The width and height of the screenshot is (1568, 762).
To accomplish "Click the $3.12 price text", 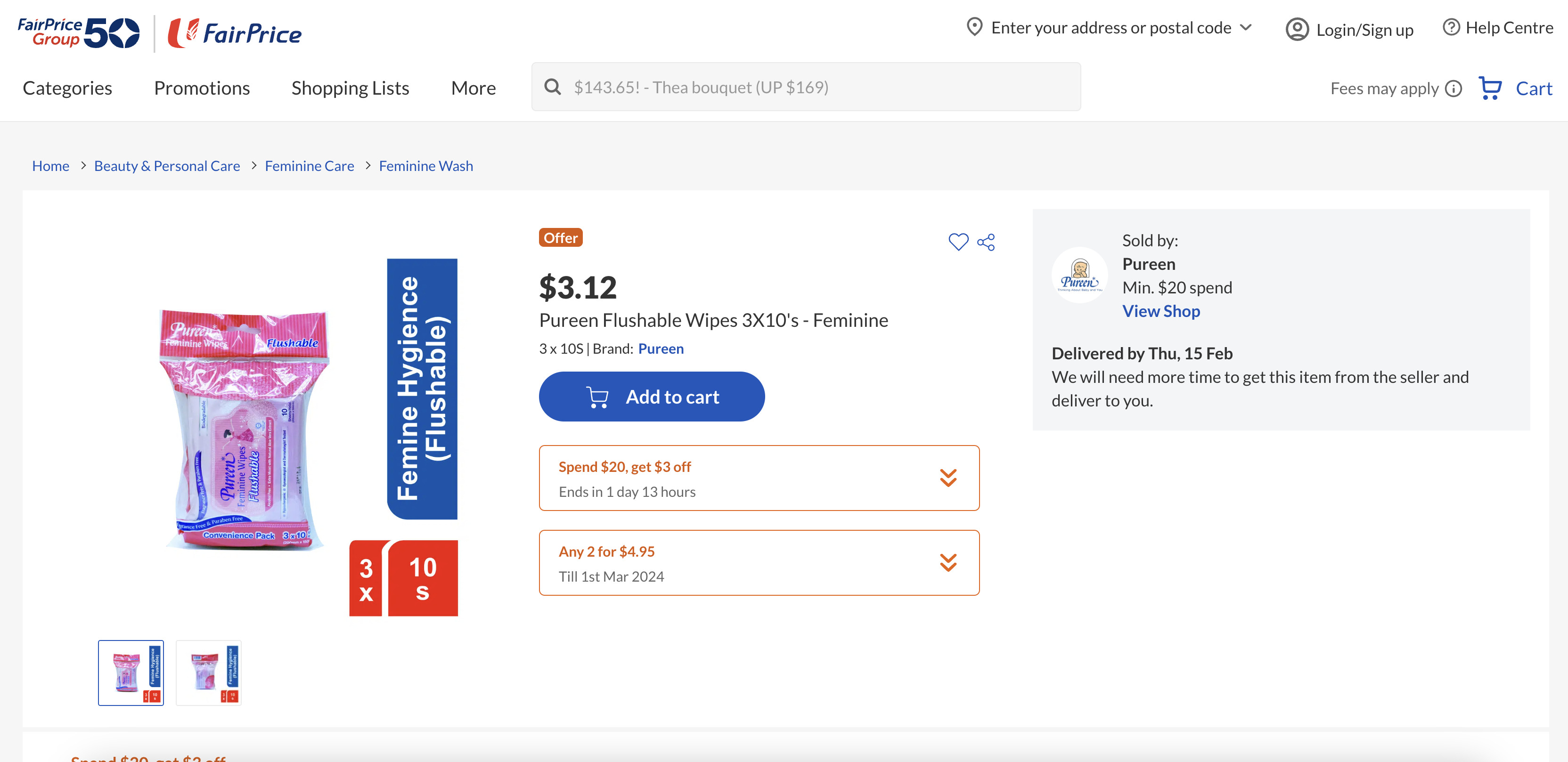I will 578,287.
